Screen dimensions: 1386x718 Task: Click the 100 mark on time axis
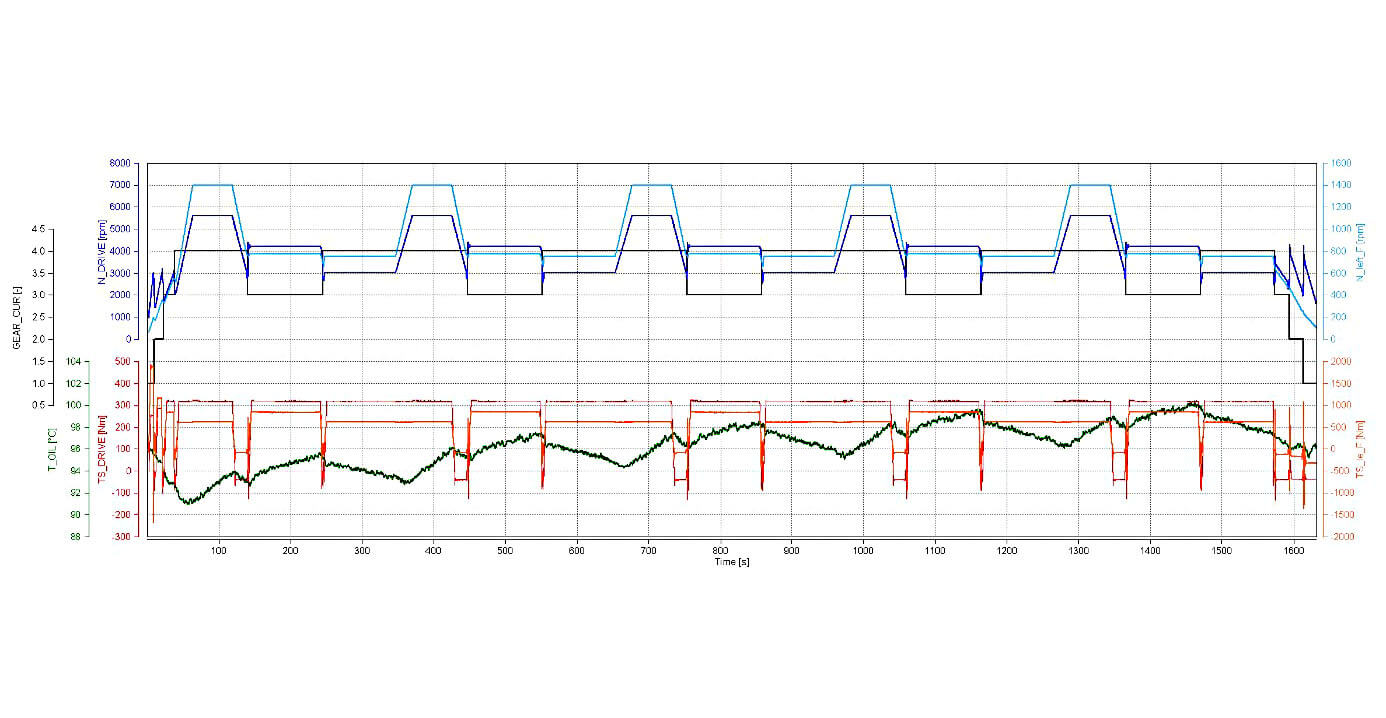[x=219, y=550]
